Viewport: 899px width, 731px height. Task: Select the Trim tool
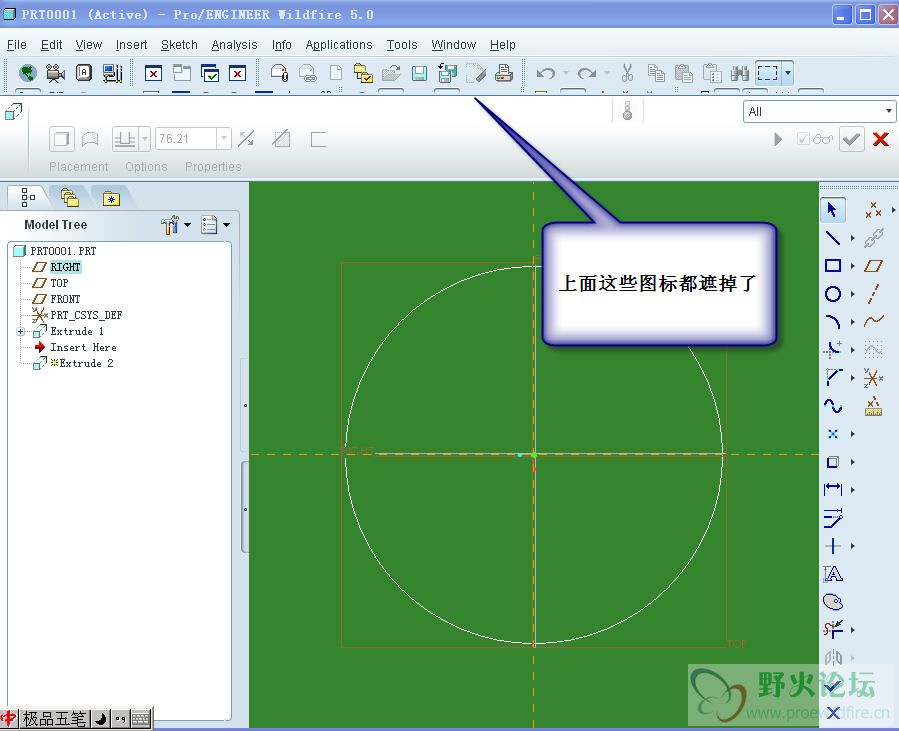(x=832, y=629)
